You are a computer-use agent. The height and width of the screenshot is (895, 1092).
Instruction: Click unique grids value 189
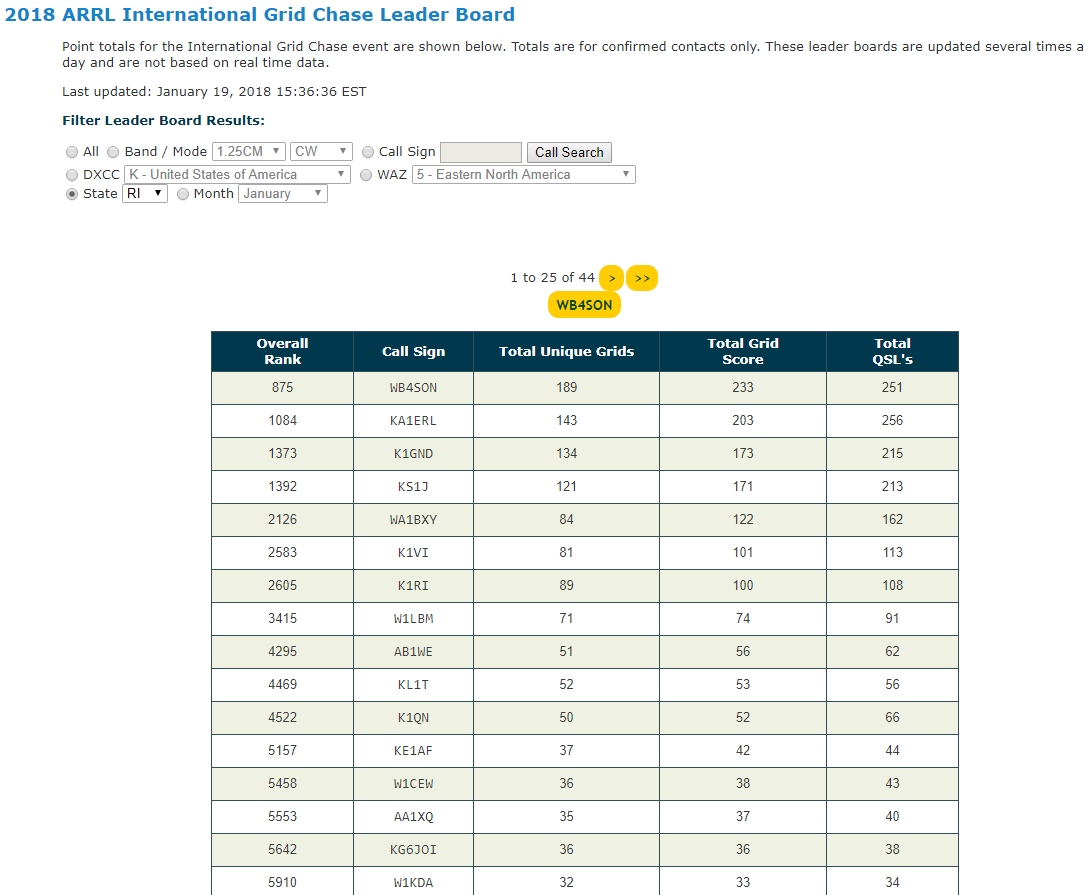(x=566, y=387)
